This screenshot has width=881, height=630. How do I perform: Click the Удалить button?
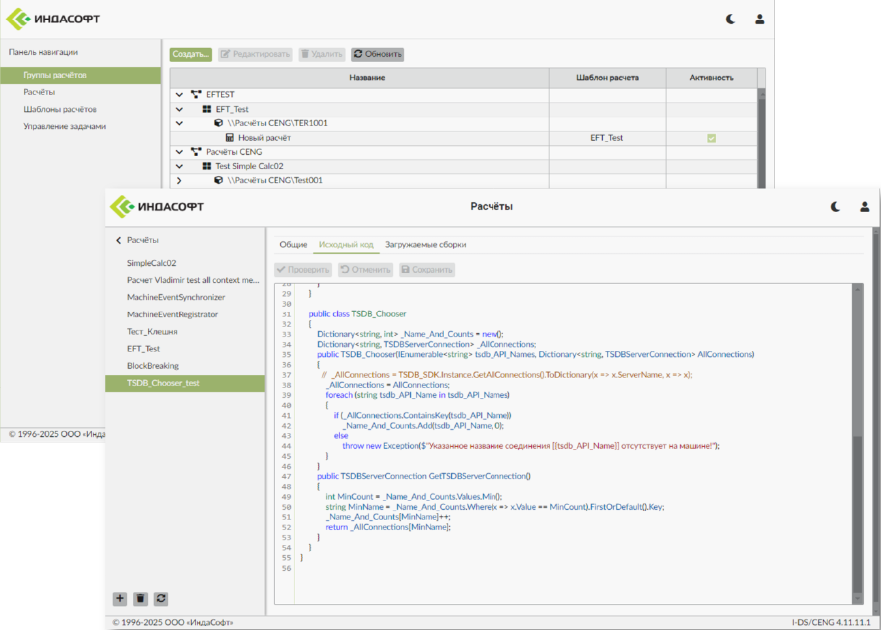click(x=322, y=55)
